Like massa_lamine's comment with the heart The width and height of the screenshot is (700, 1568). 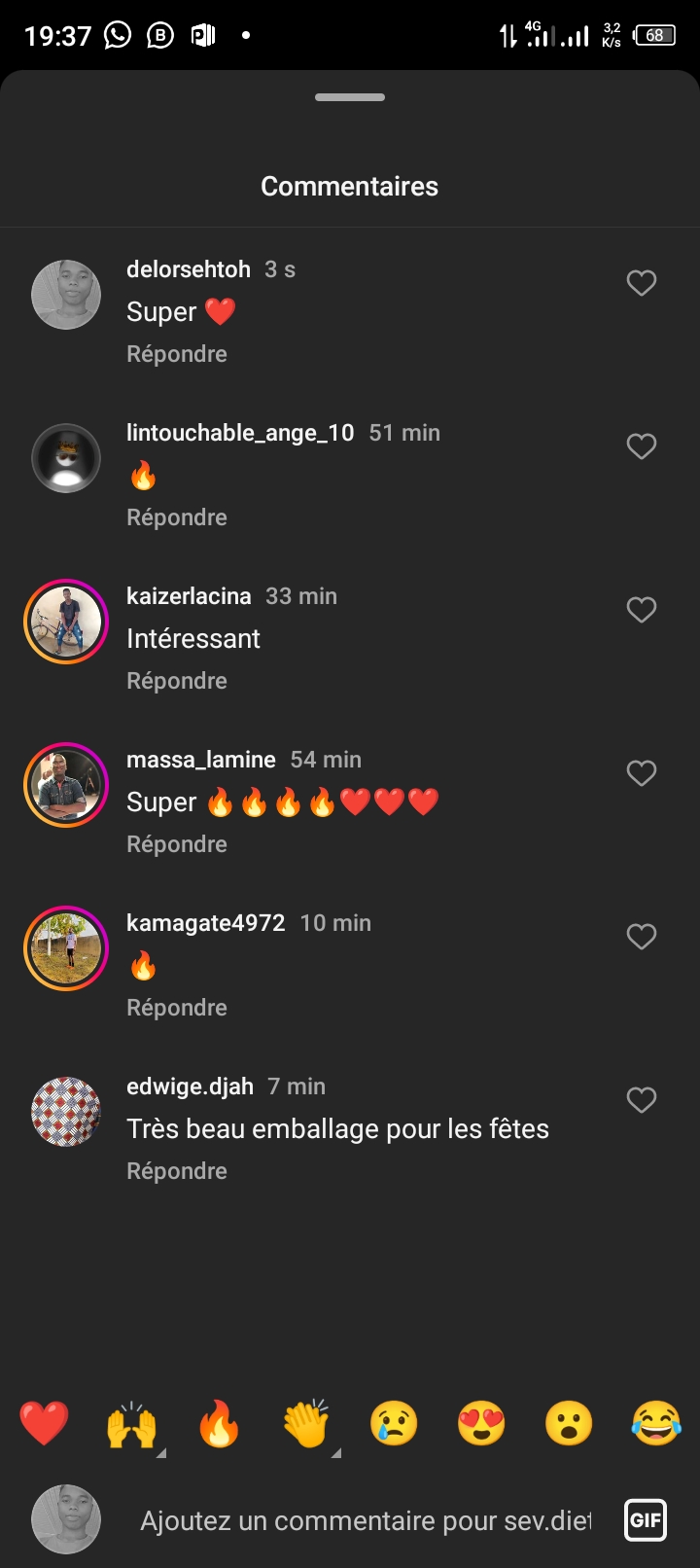tap(642, 773)
